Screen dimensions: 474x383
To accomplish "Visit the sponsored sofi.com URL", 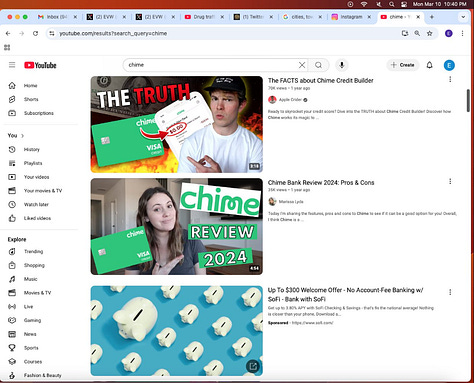I will (313, 323).
